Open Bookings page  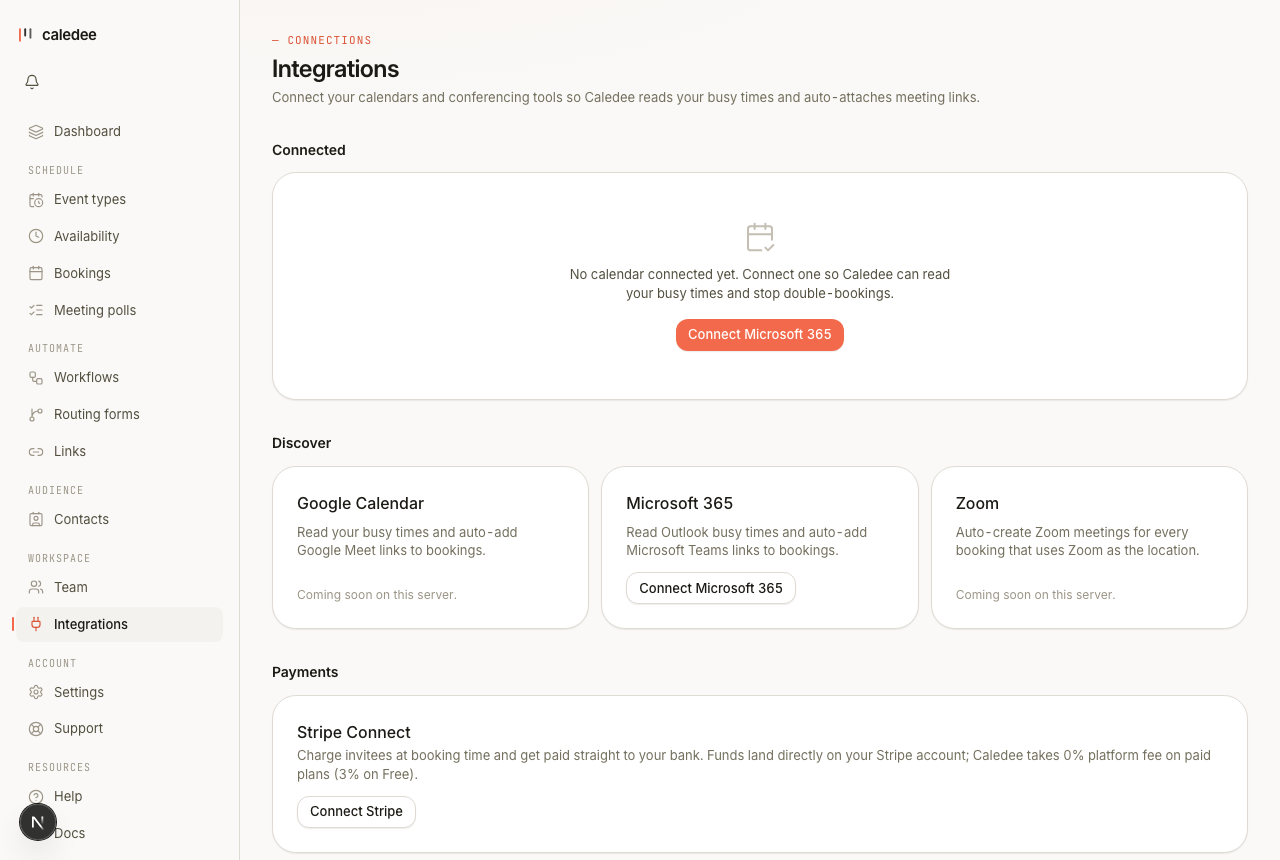coord(119,273)
